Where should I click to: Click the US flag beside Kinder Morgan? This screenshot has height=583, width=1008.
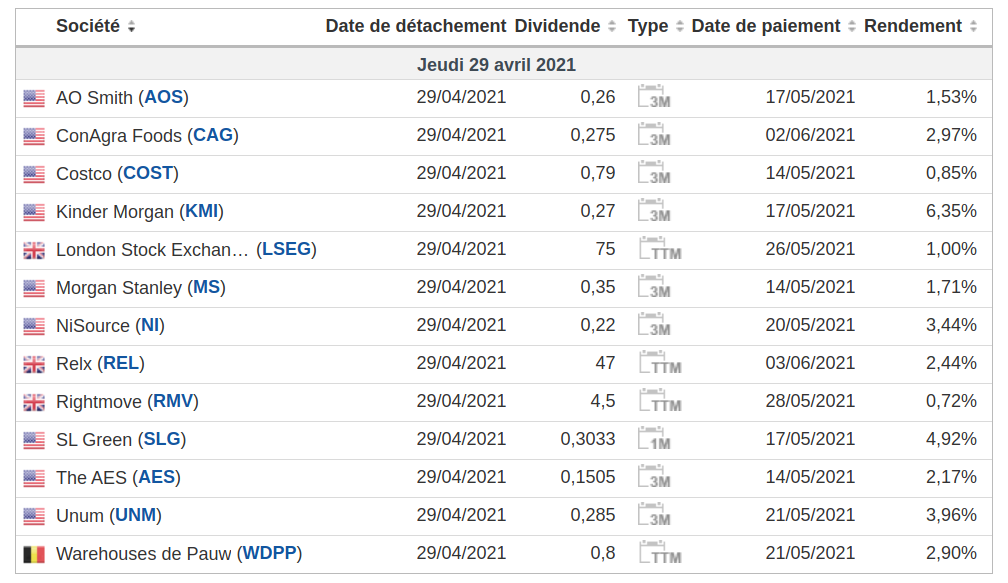click(34, 212)
